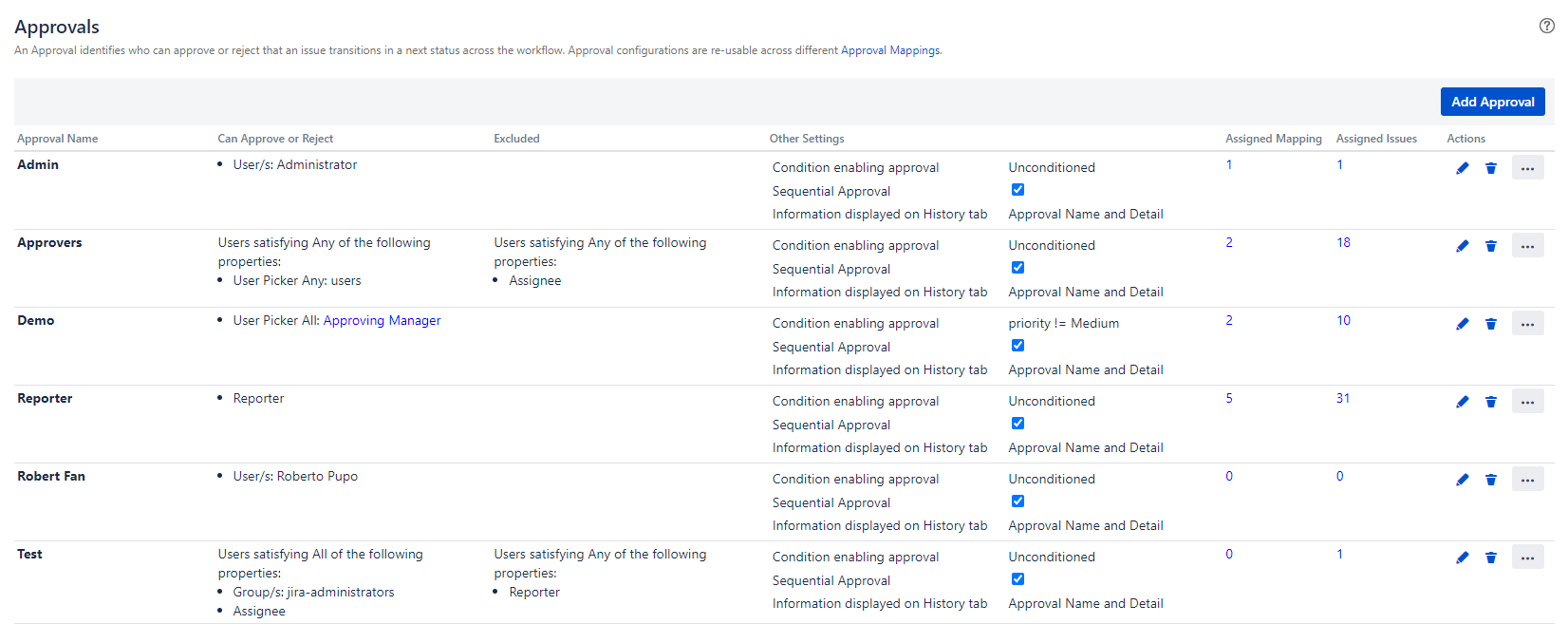Uncheck Sequential Approval in the Demo row
The width and height of the screenshot is (1568, 643).
1017,346
